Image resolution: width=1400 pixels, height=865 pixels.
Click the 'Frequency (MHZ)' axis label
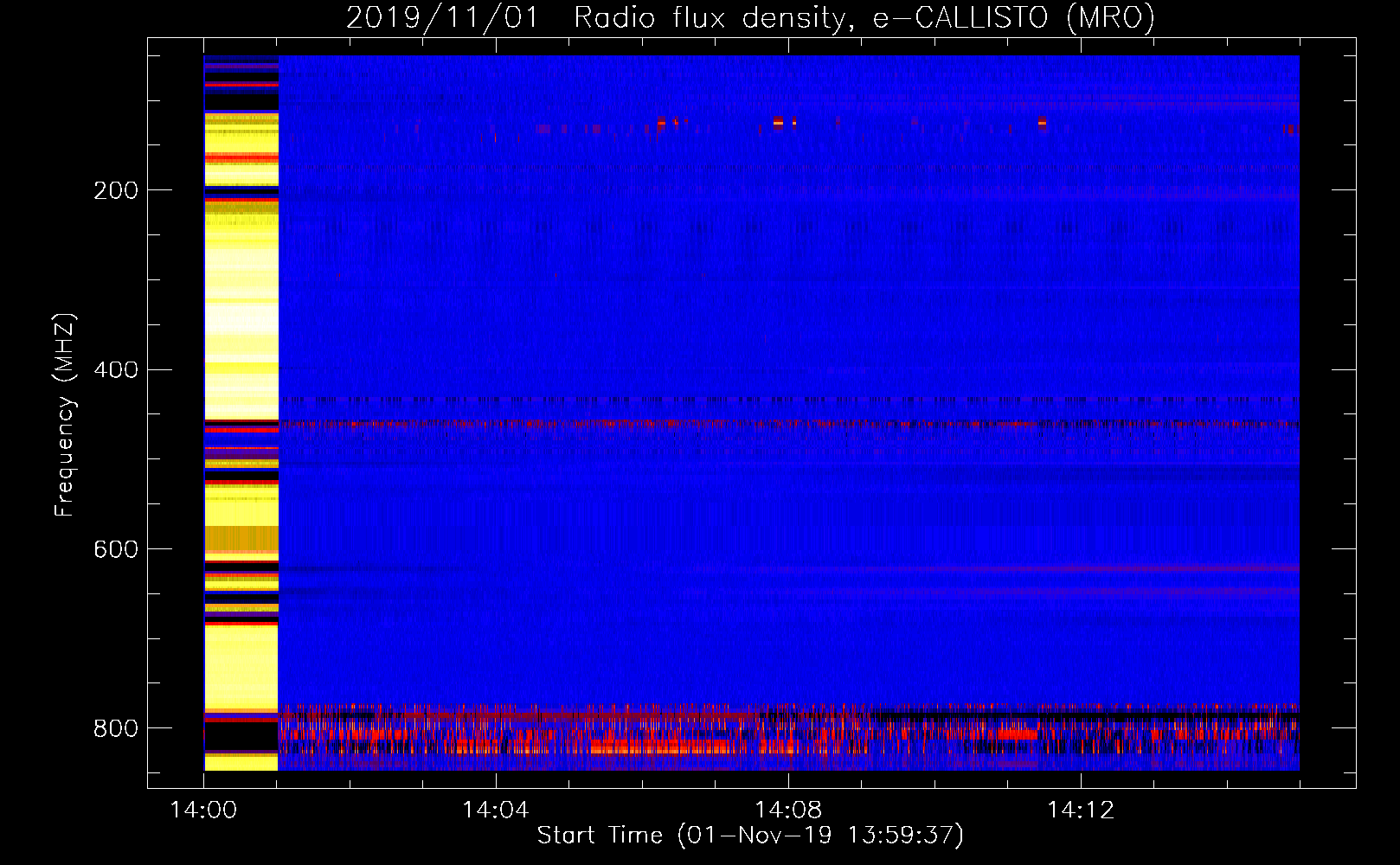(x=65, y=414)
